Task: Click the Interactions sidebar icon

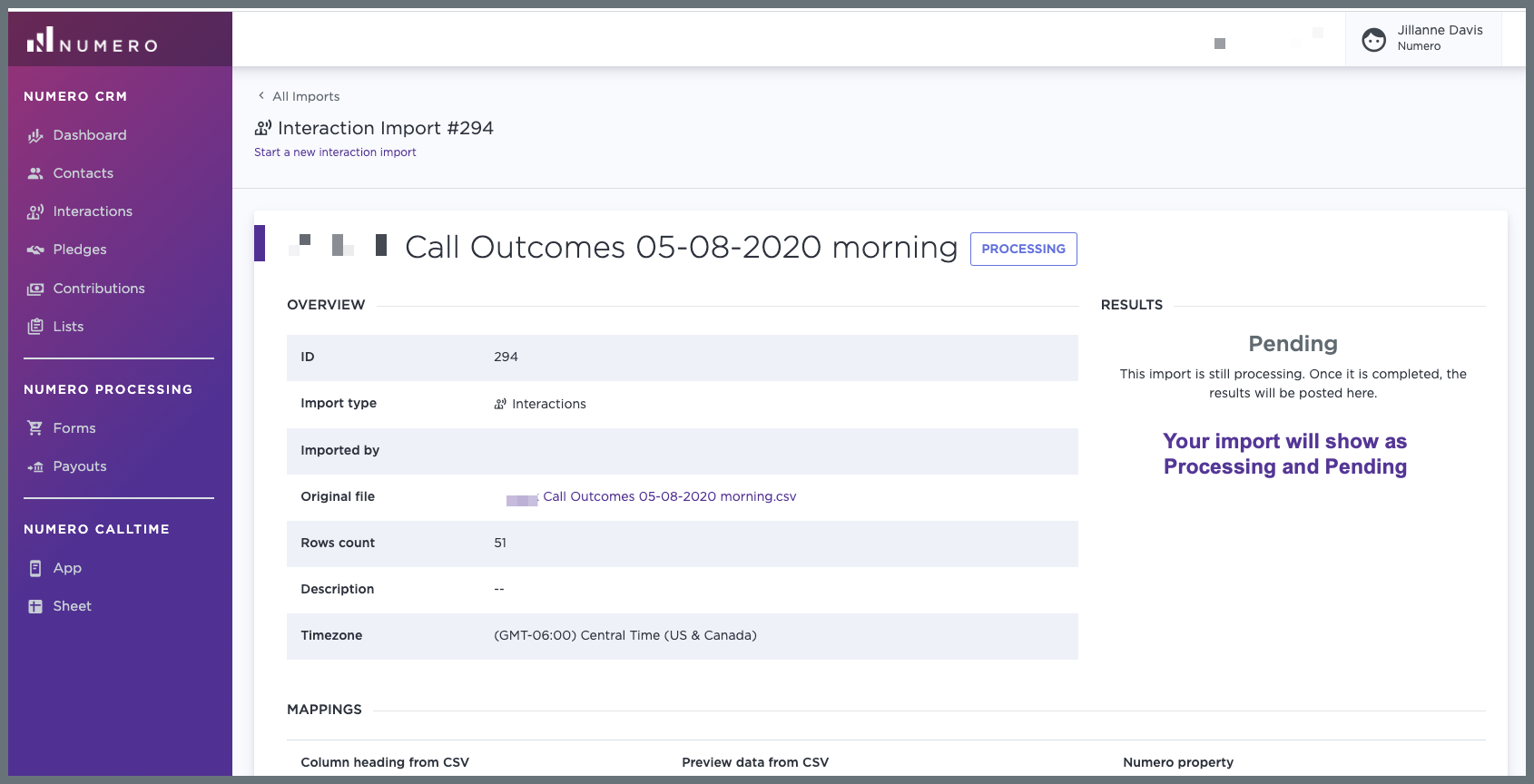Action: click(35, 211)
